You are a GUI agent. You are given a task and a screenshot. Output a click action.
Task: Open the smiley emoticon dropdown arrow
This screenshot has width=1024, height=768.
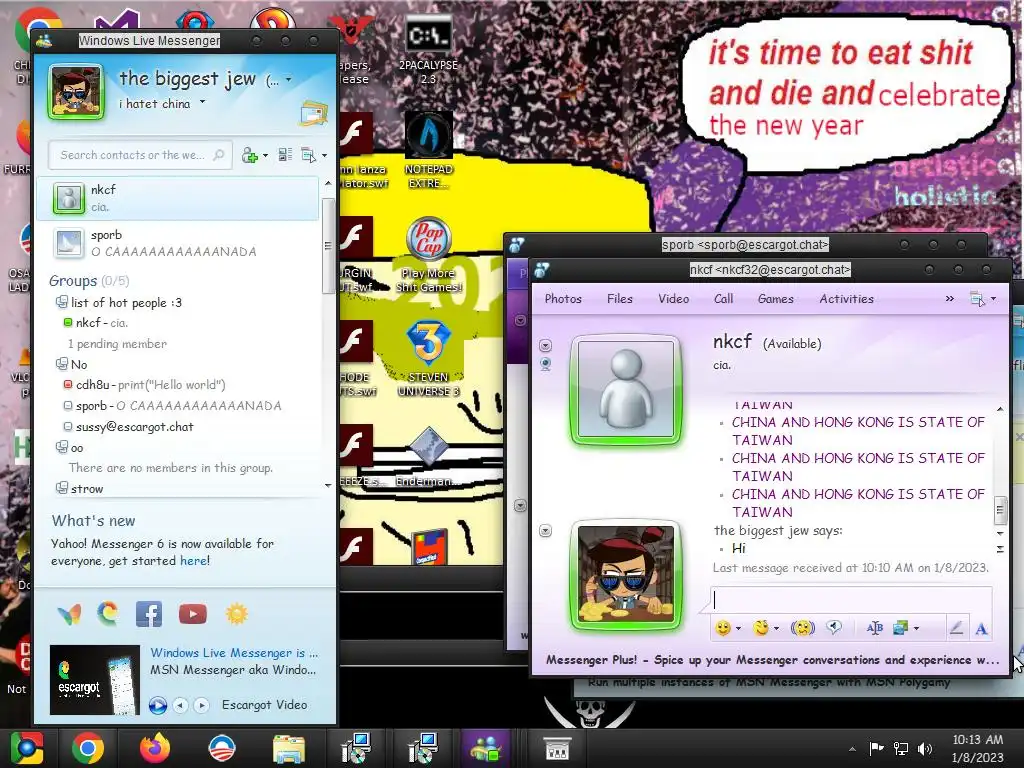pos(738,629)
